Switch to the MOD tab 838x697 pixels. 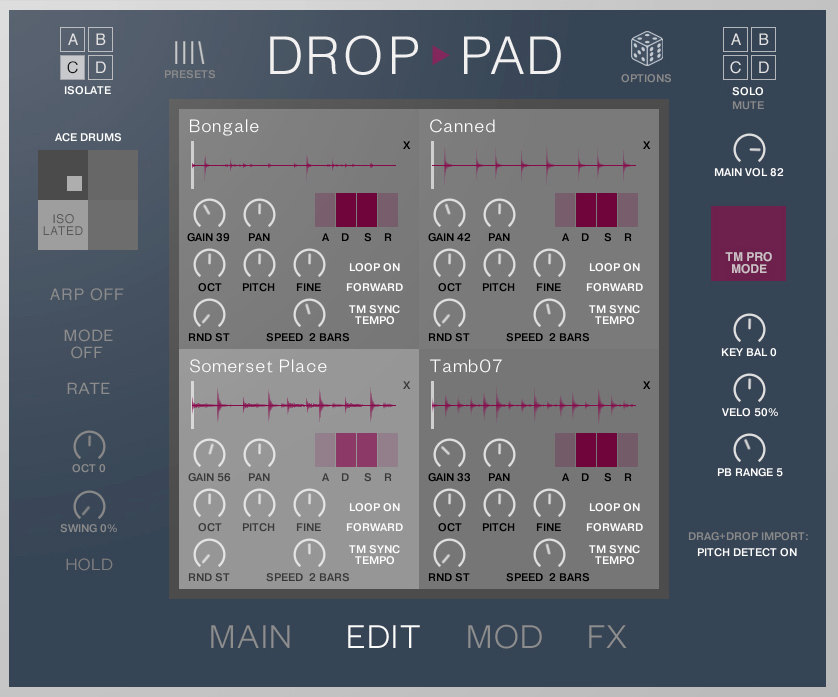point(505,636)
